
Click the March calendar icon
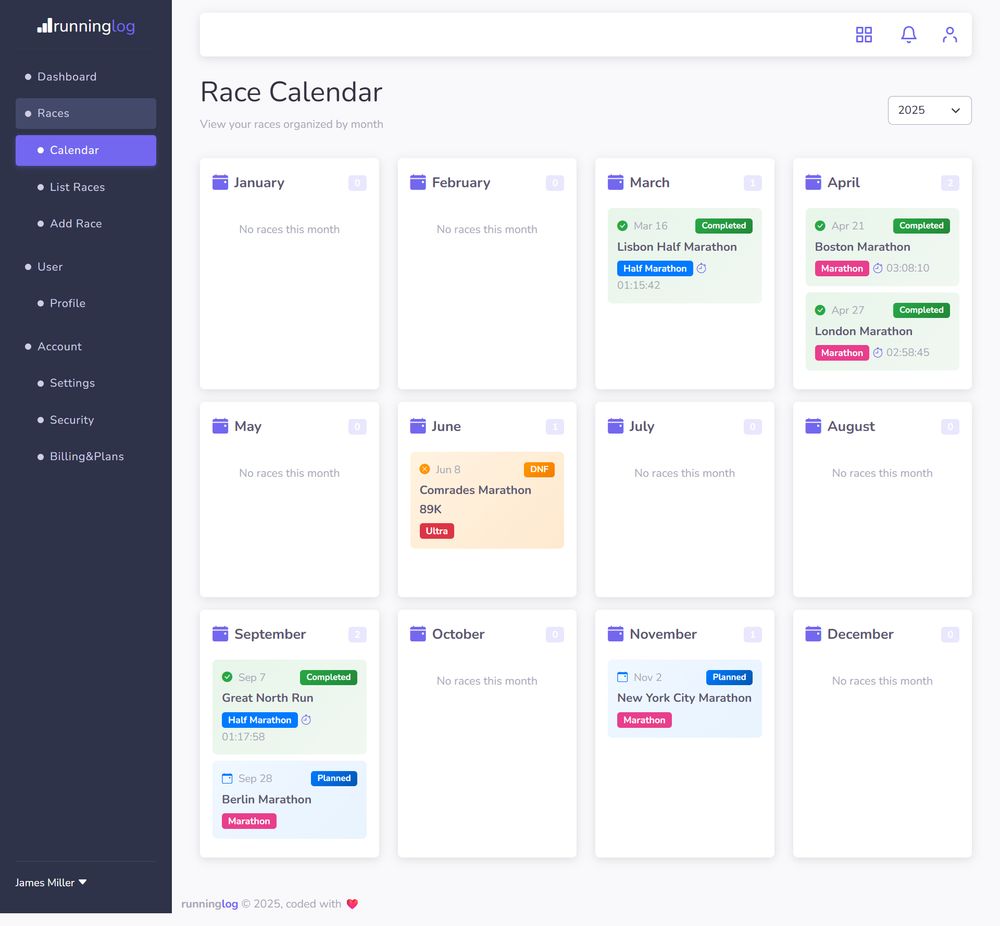[615, 182]
